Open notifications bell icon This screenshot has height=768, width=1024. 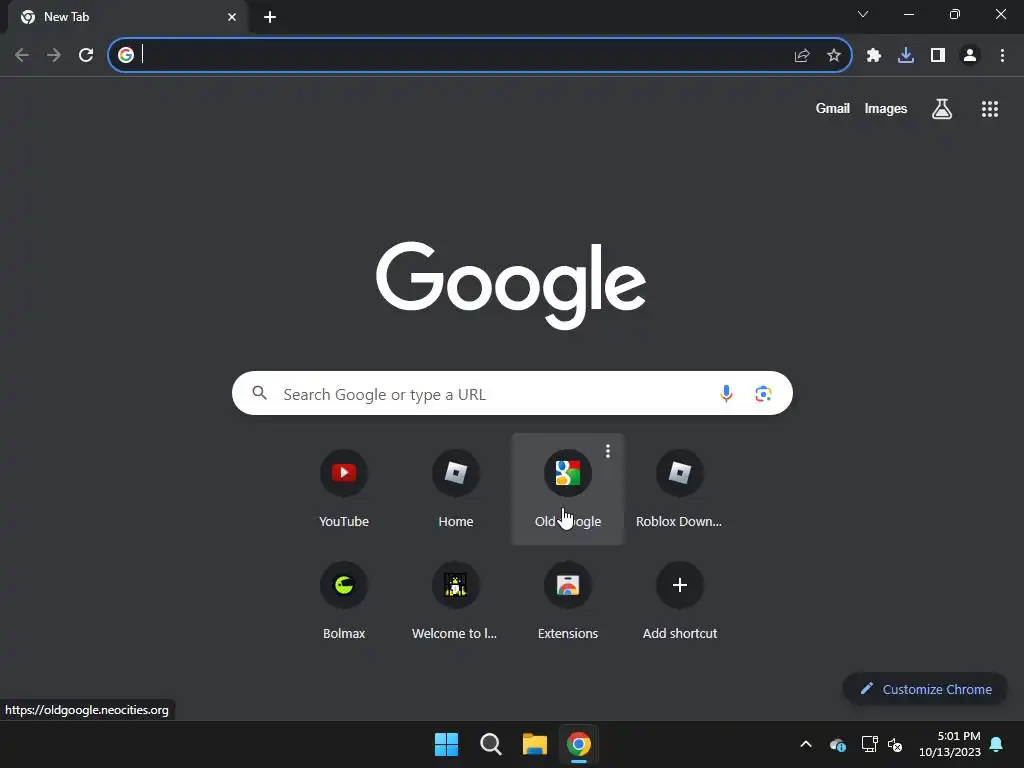tap(997, 744)
